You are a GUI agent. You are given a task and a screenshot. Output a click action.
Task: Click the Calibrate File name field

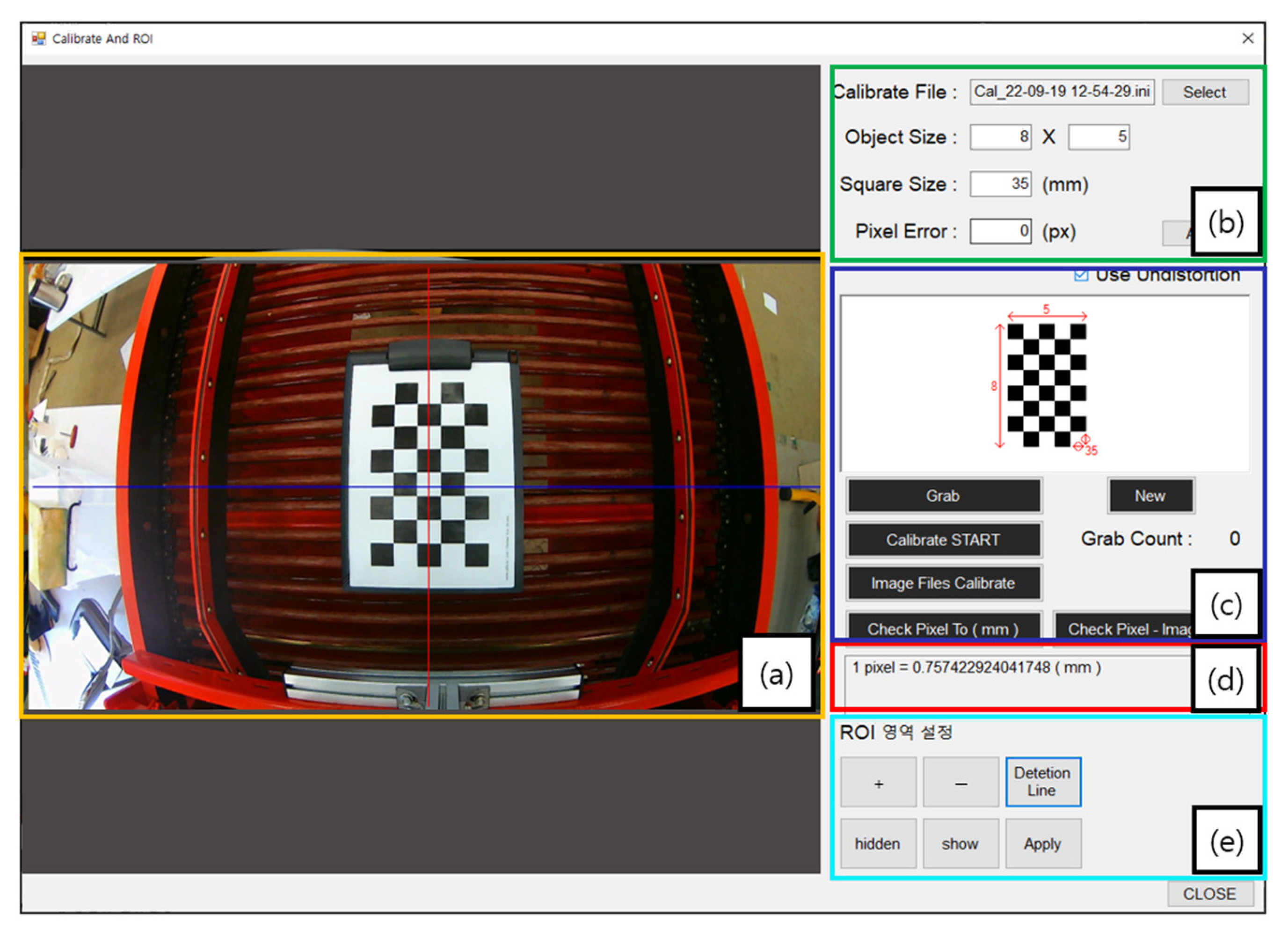point(1062,92)
